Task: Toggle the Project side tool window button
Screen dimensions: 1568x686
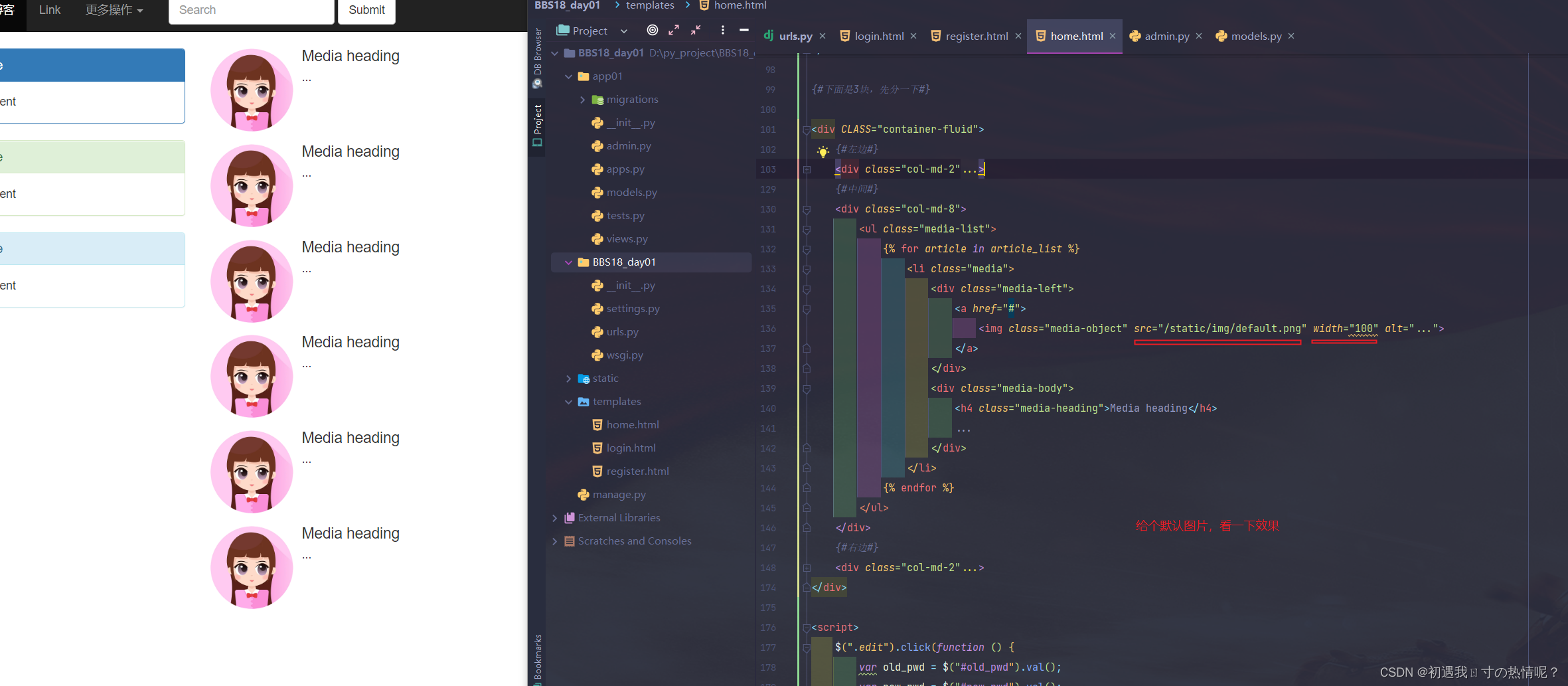Action: click(x=538, y=126)
